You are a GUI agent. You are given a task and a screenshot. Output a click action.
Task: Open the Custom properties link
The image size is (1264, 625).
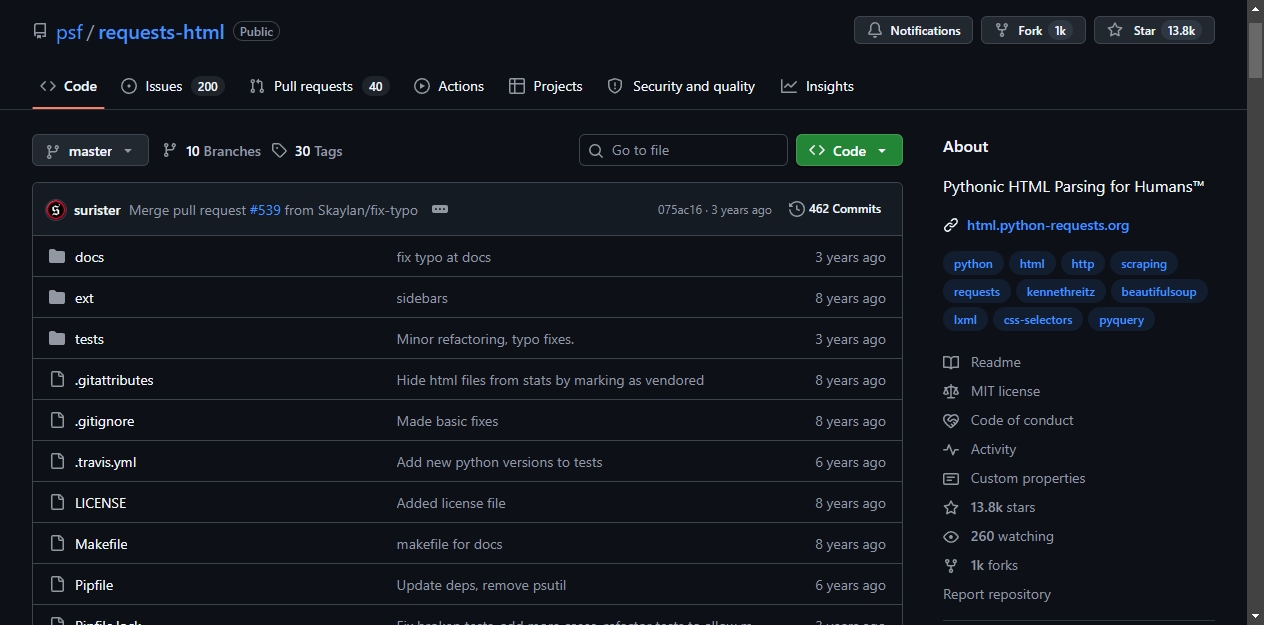pos(1015,478)
